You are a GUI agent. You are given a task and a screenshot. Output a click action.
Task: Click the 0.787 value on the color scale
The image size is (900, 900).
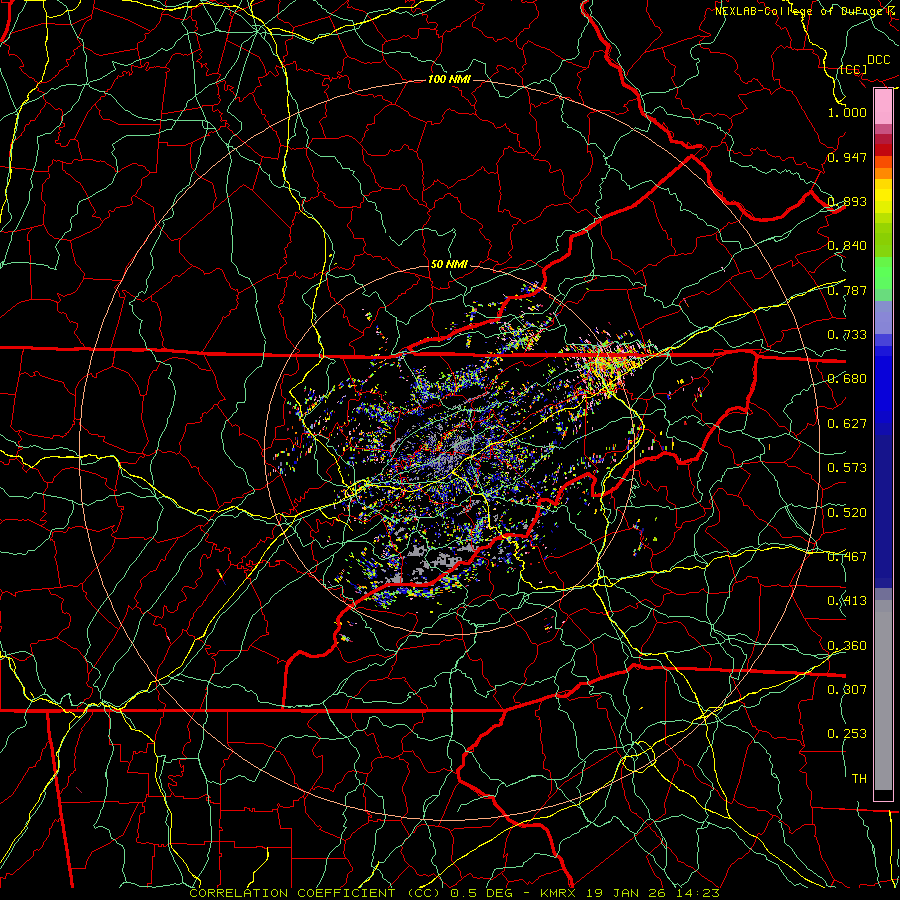847,290
